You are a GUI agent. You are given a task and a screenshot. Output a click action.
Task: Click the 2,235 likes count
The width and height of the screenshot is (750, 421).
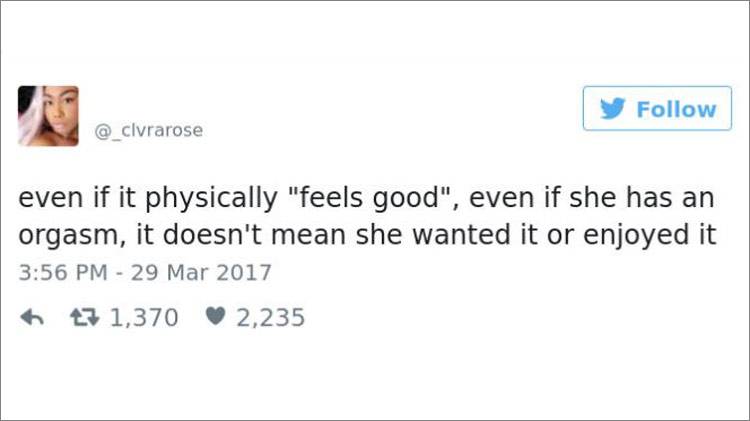(270, 318)
